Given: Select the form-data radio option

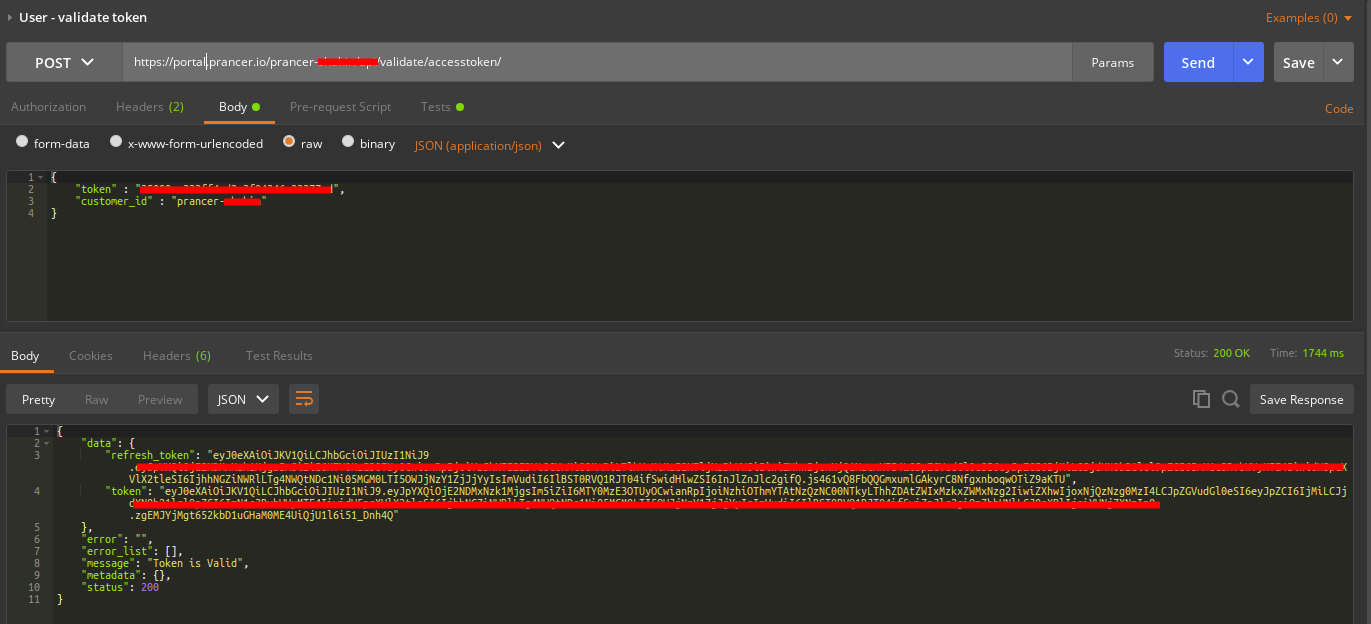Looking at the screenshot, I should tap(22, 143).
